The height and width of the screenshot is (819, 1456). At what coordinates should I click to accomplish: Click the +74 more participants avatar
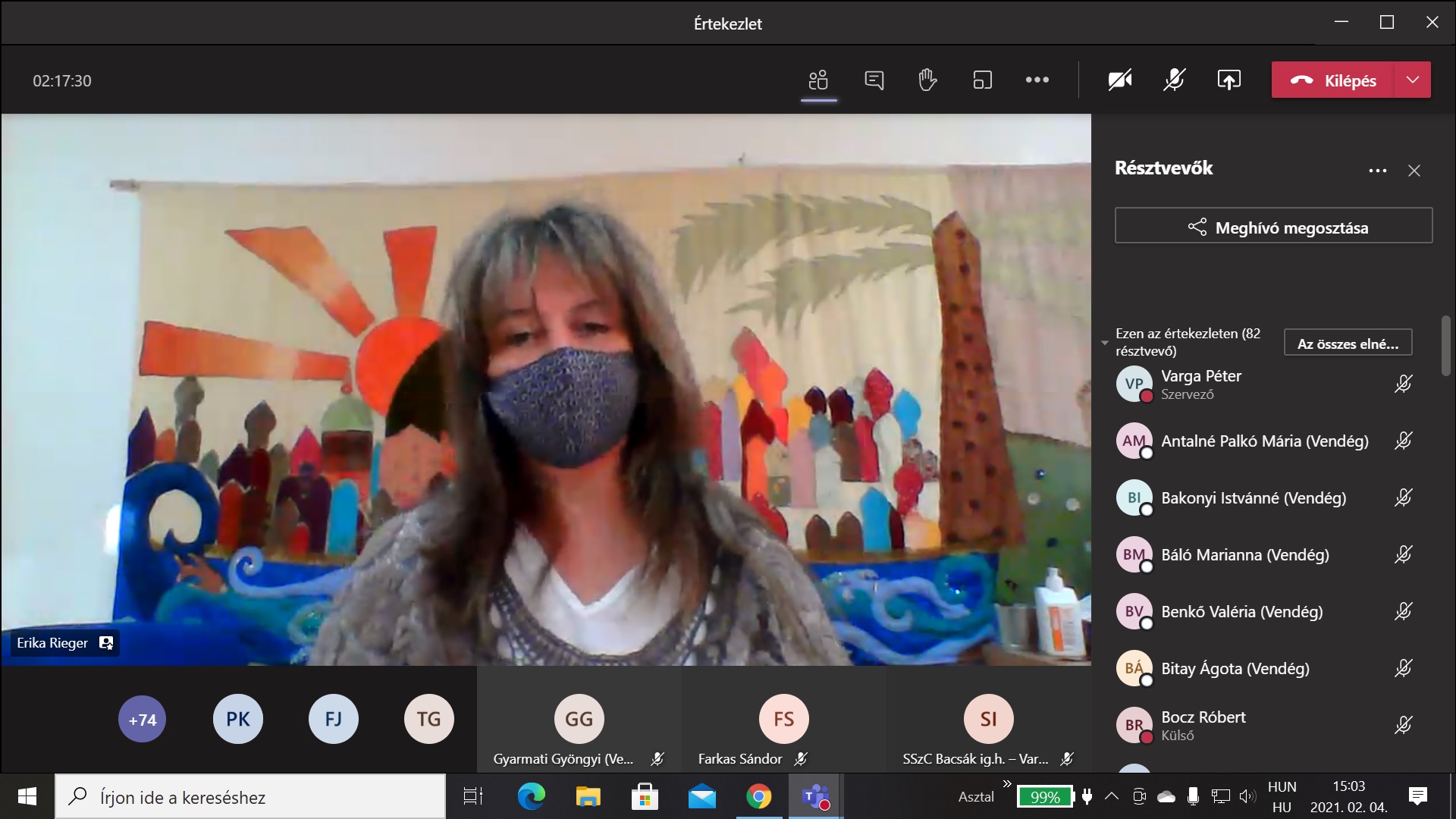[x=143, y=720]
